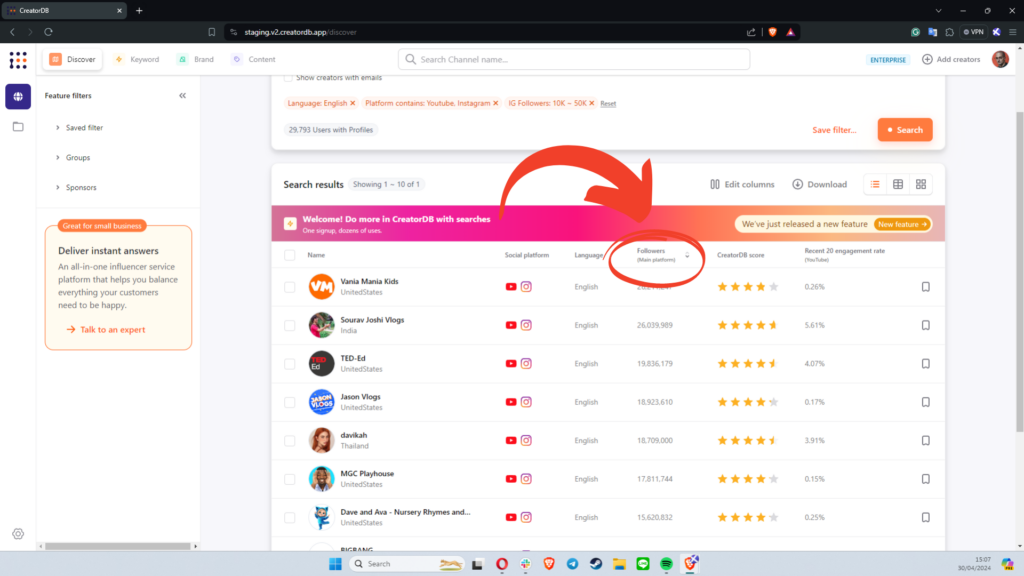Sort by the Followers column arrow
Image resolution: width=1024 pixels, height=576 pixels.
click(687, 255)
